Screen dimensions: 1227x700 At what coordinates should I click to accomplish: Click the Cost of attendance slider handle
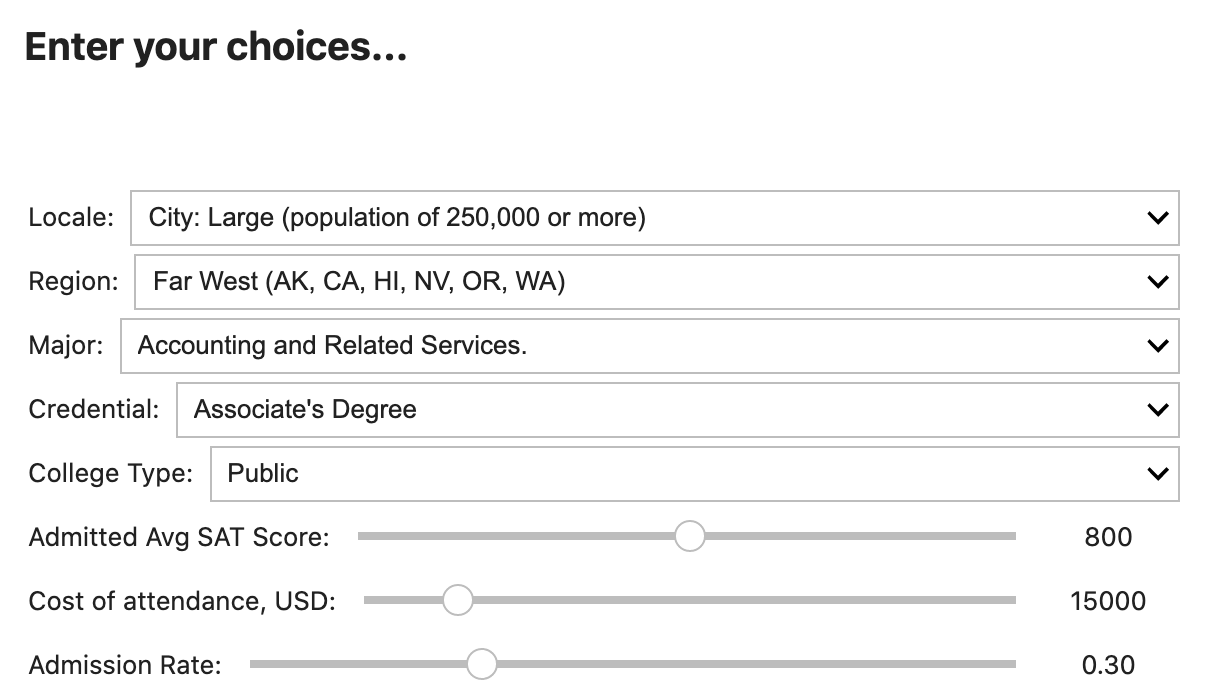457,600
